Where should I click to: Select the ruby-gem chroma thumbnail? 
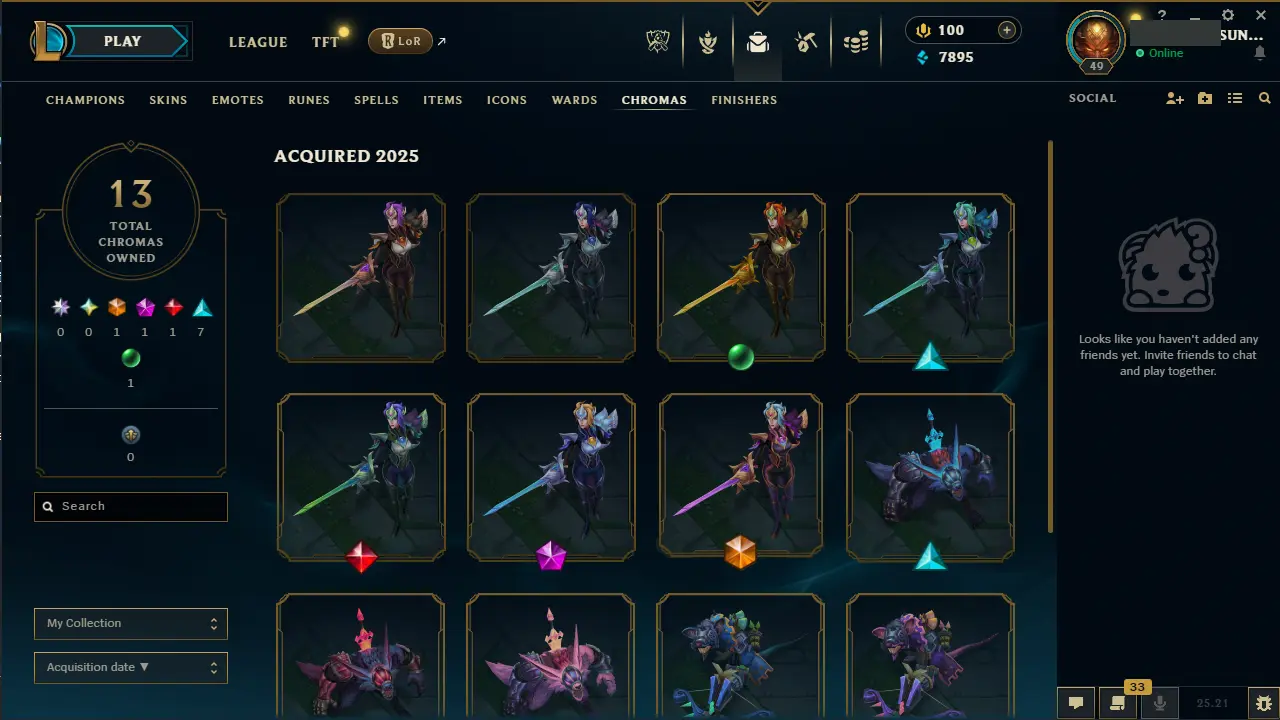coord(361,477)
